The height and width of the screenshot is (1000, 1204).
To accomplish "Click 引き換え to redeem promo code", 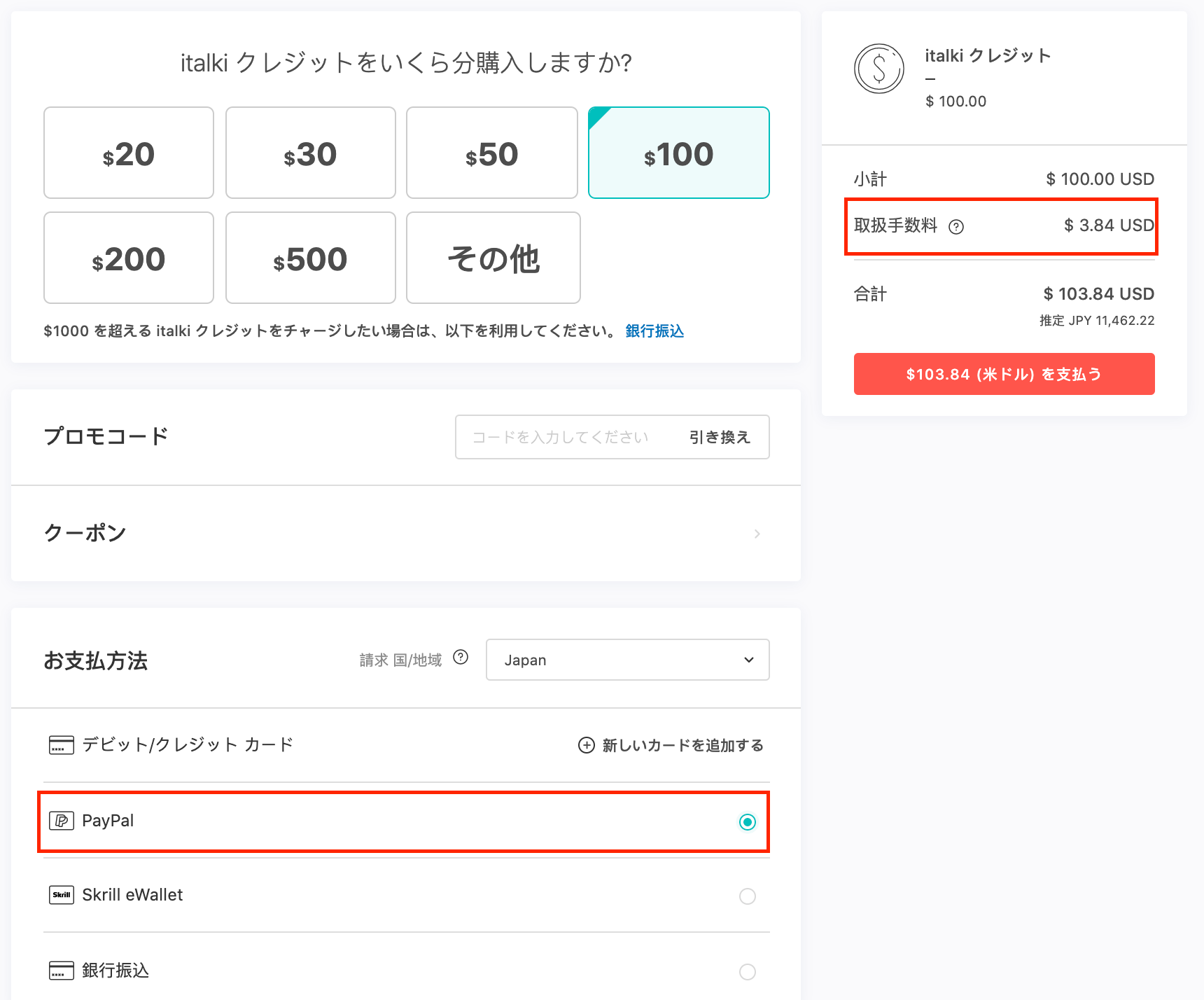I will (720, 437).
